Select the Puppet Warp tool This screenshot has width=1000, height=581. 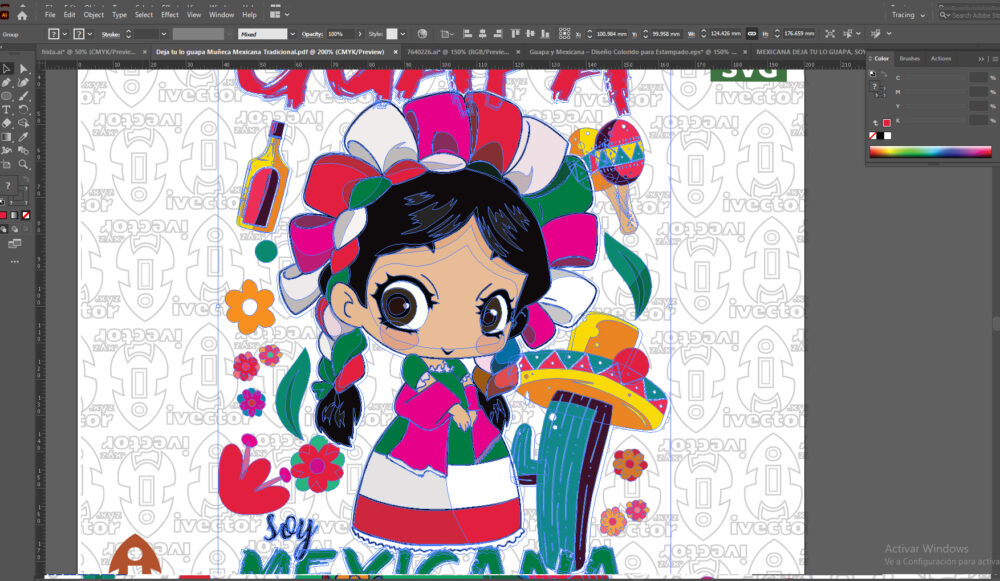click(x=6, y=151)
